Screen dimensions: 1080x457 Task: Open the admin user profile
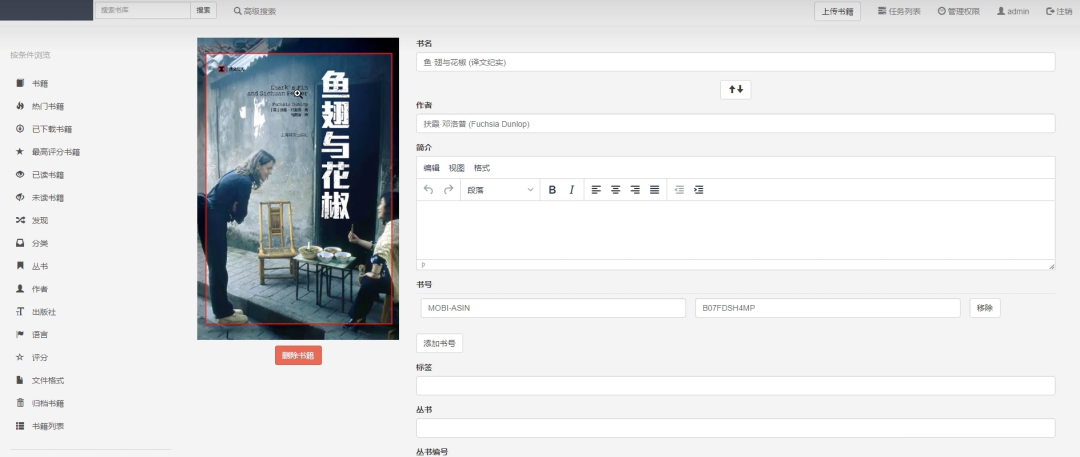pos(1013,11)
